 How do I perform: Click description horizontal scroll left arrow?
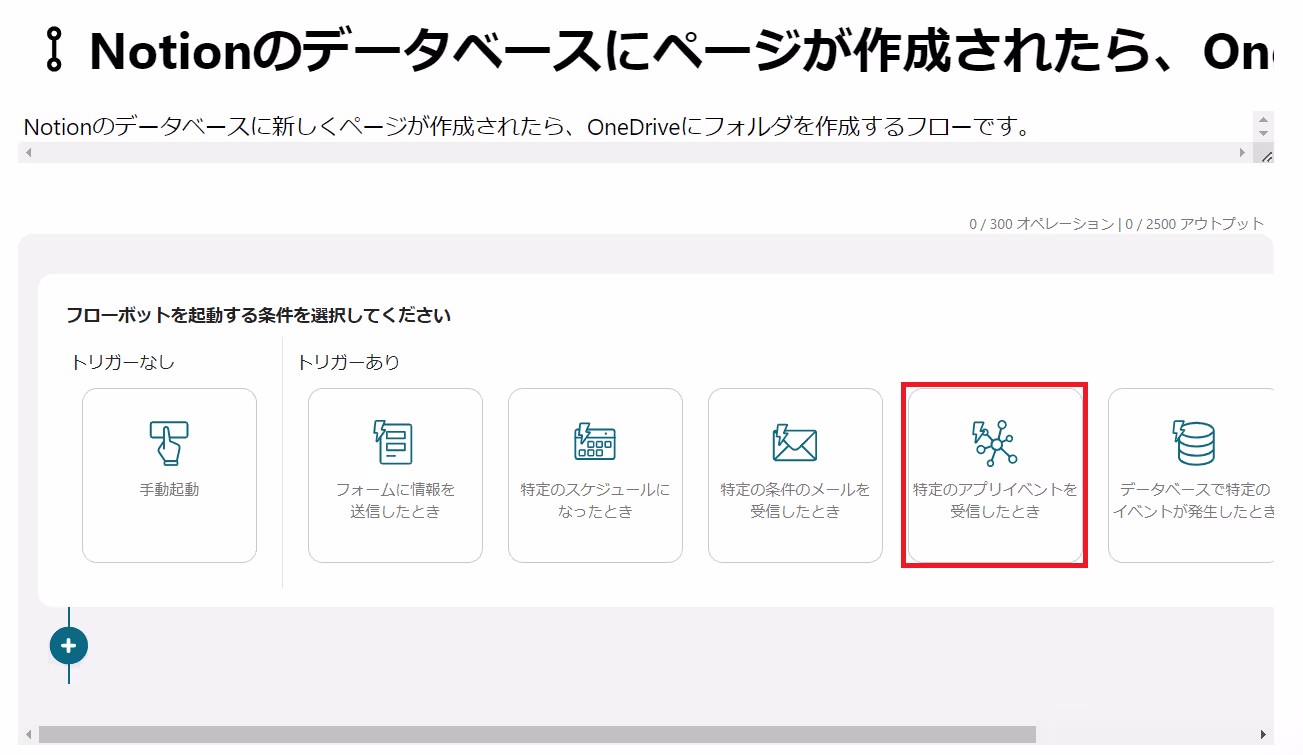pos(28,153)
